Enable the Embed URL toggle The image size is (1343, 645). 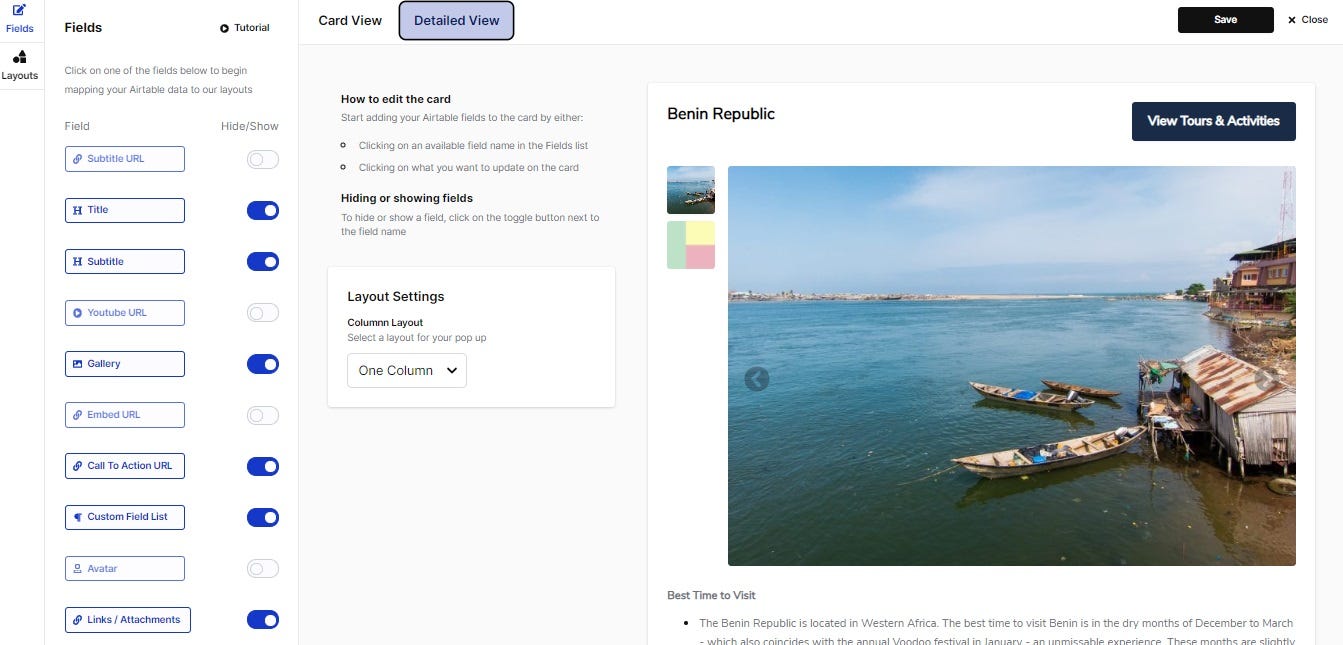263,415
